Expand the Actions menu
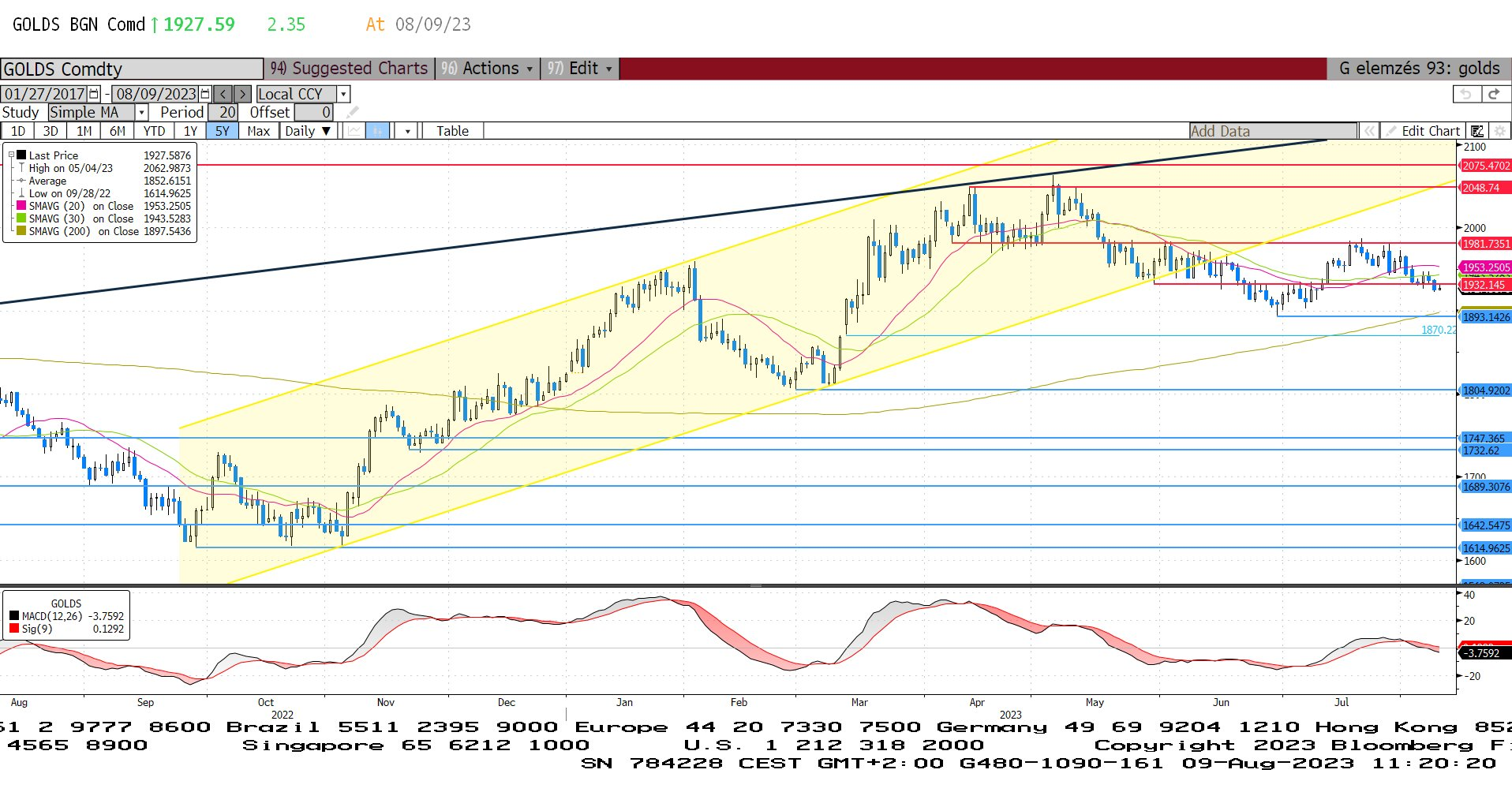1512x807 pixels. coord(488,68)
